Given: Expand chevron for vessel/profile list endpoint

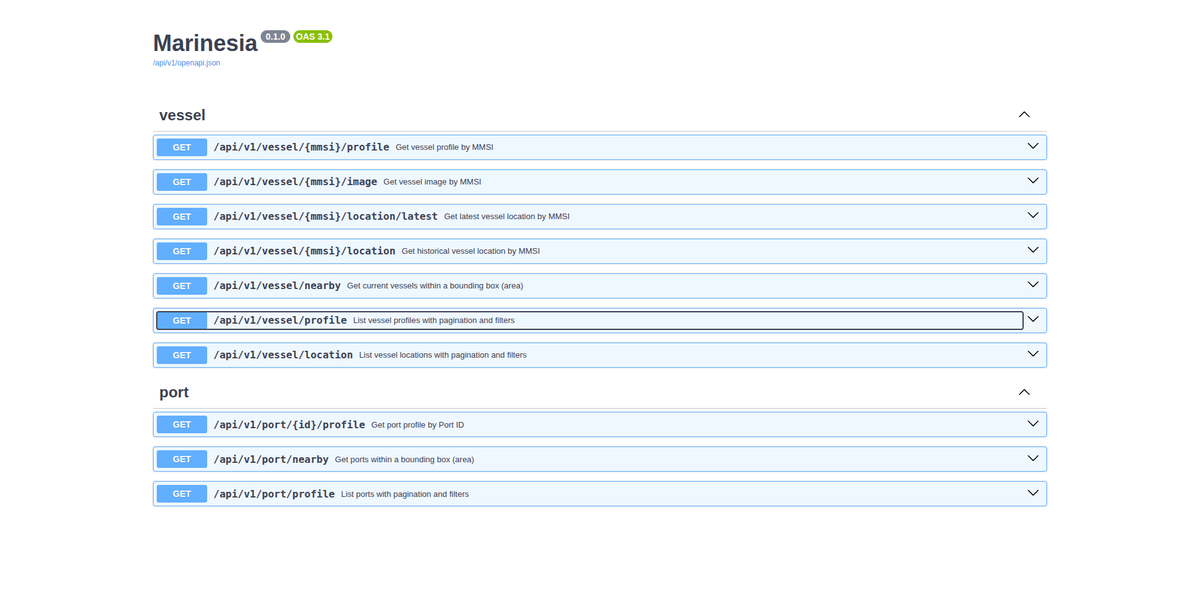Looking at the screenshot, I should (x=1033, y=320).
